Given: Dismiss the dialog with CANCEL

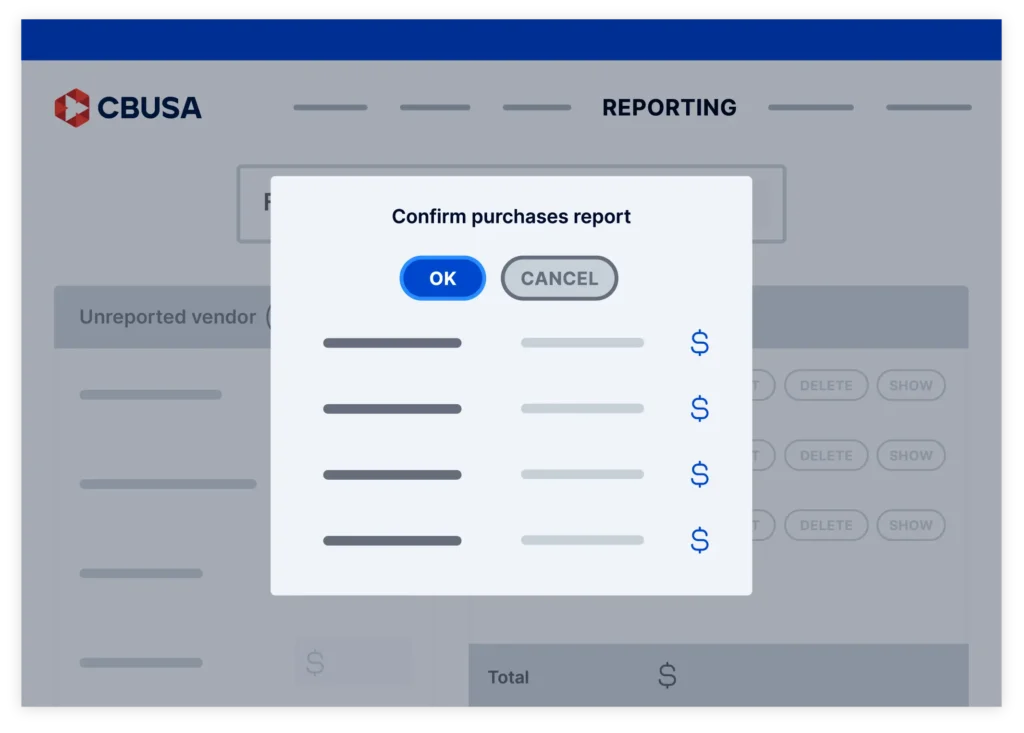Looking at the screenshot, I should coord(559,278).
